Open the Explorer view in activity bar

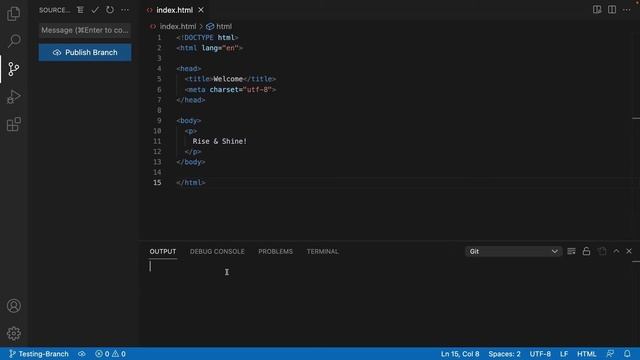coord(13,13)
